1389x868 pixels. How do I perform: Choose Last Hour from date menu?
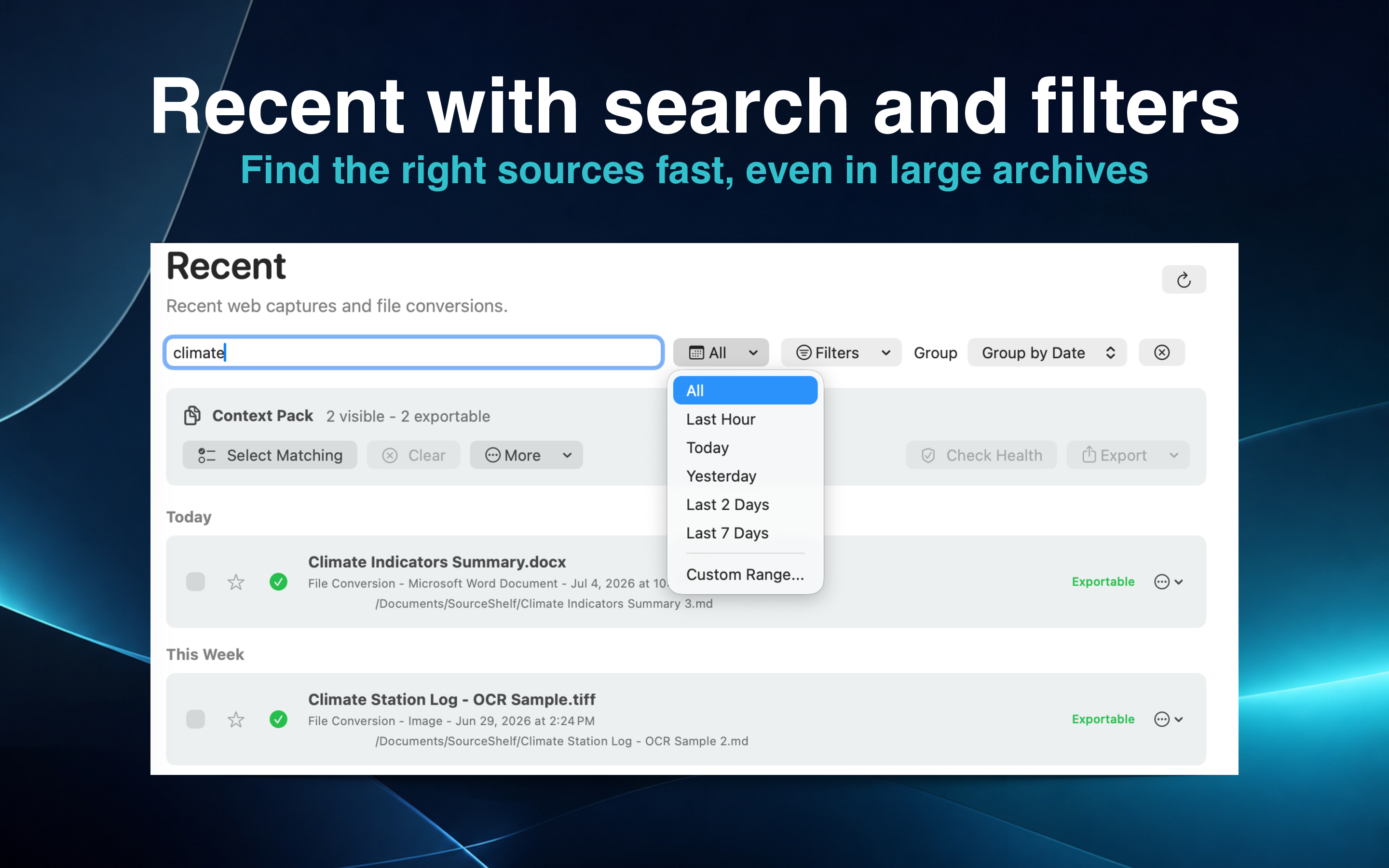pyautogui.click(x=745, y=419)
